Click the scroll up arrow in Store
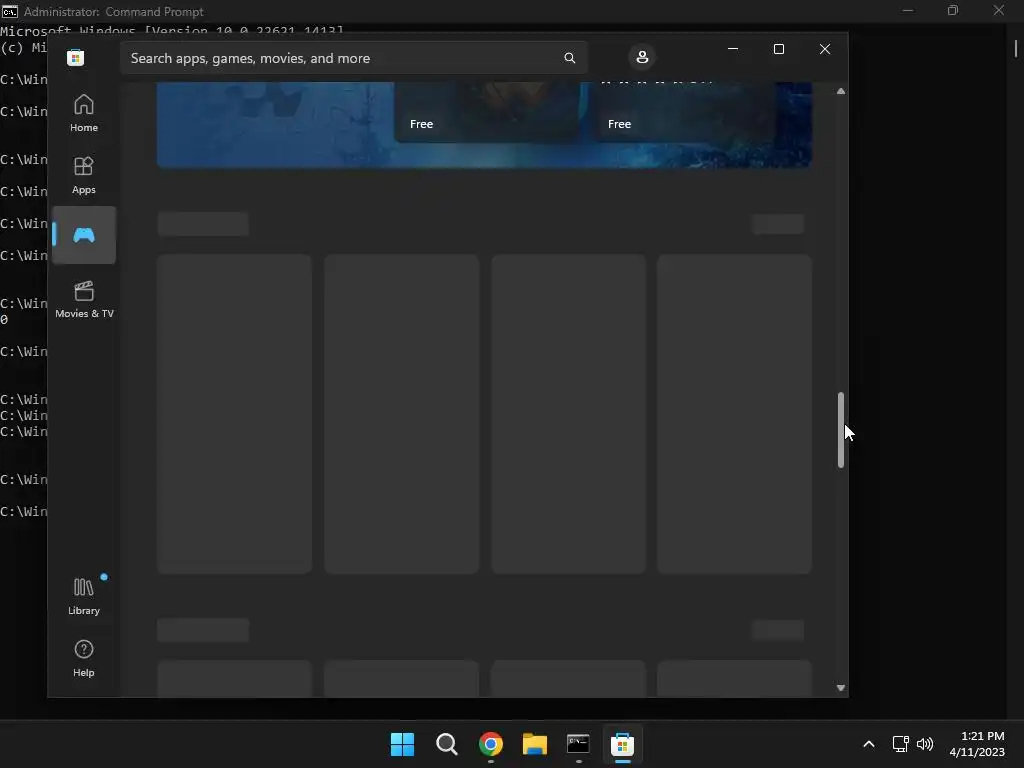 tap(840, 91)
